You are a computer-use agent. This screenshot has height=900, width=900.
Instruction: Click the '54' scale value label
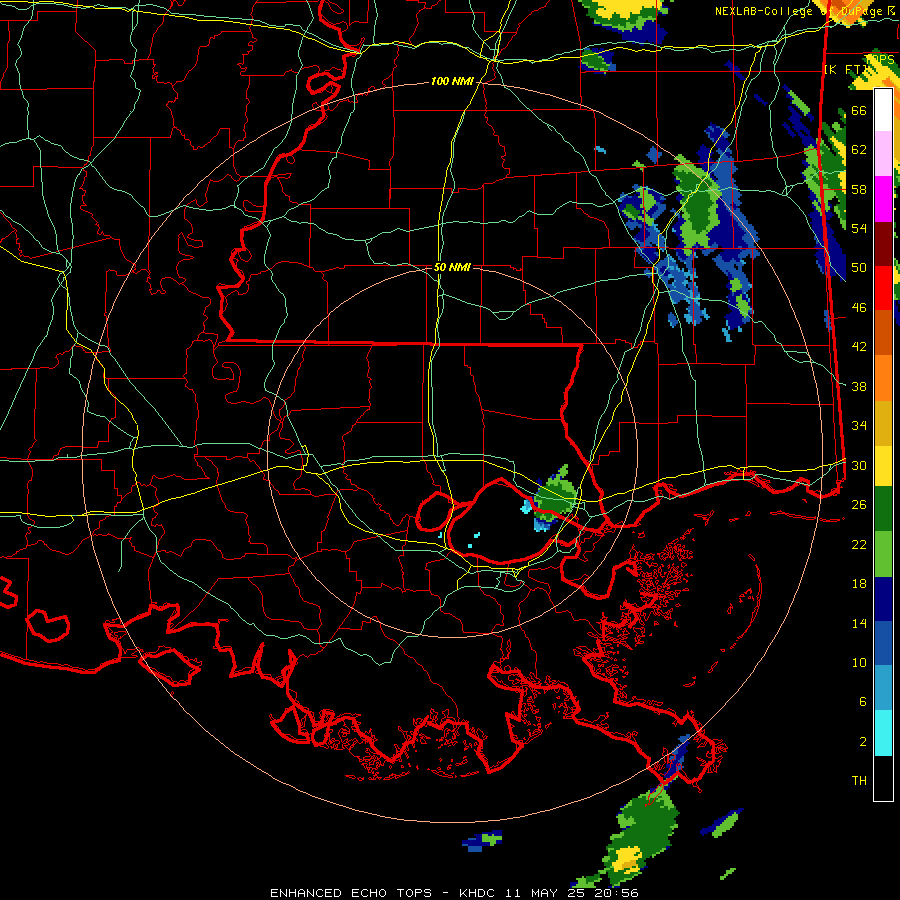859,228
